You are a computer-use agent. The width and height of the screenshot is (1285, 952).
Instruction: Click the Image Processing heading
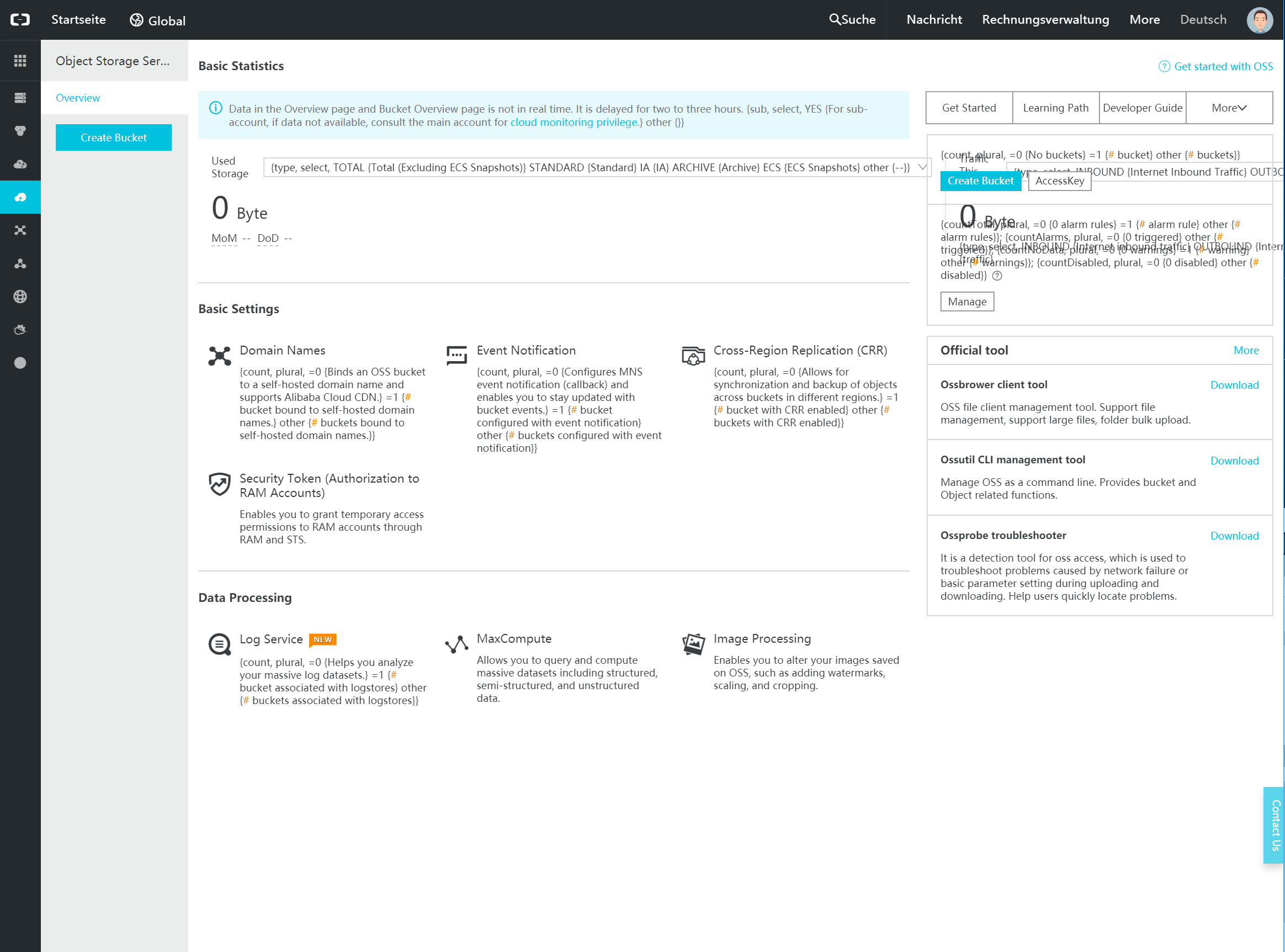[762, 638]
